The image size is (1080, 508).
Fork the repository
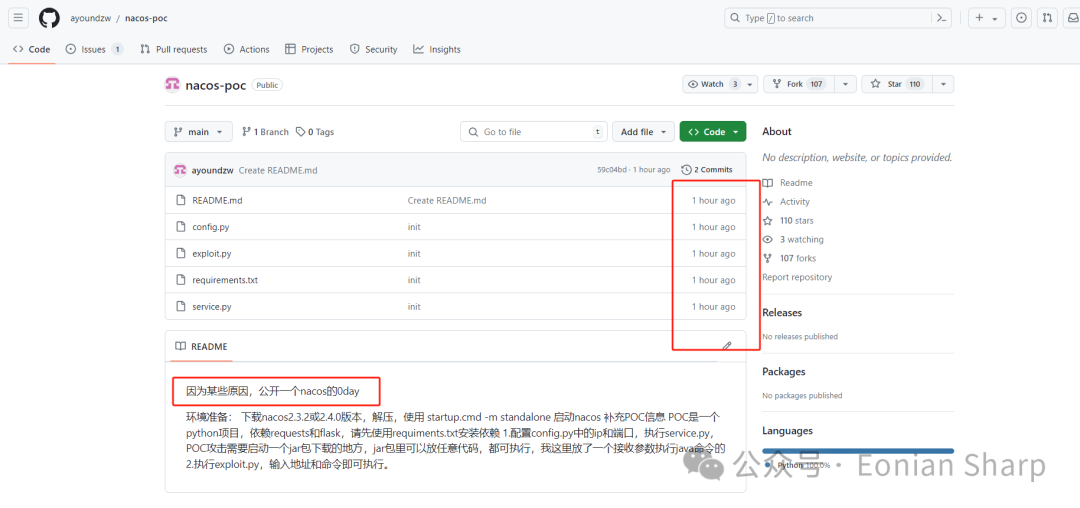pos(799,84)
